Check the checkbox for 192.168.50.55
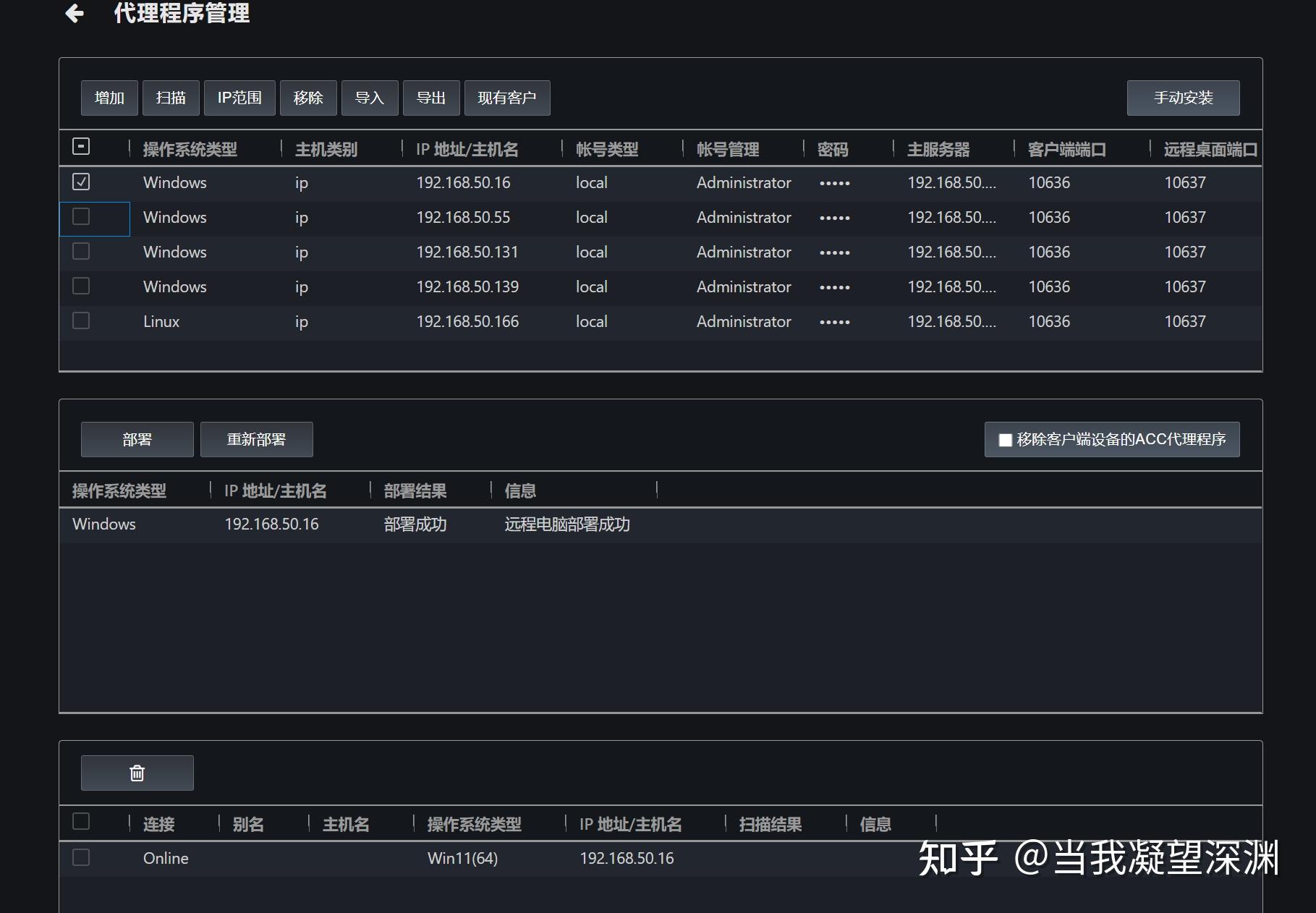1316x913 pixels. coord(81,216)
